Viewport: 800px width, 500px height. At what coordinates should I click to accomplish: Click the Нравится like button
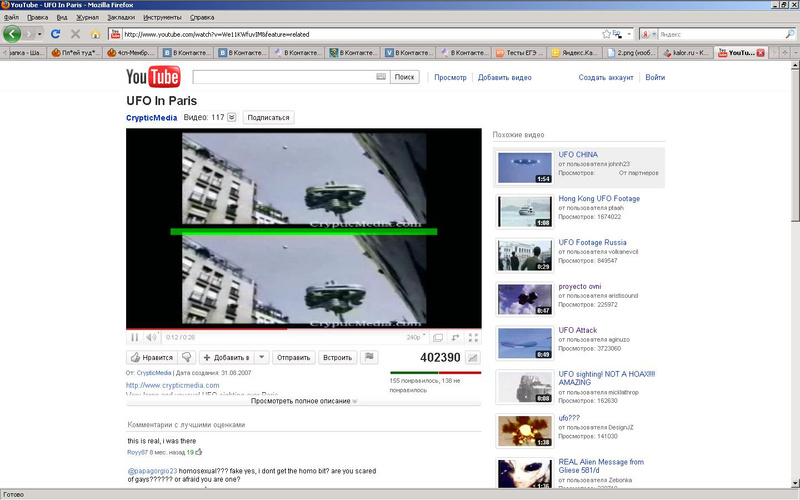152,357
